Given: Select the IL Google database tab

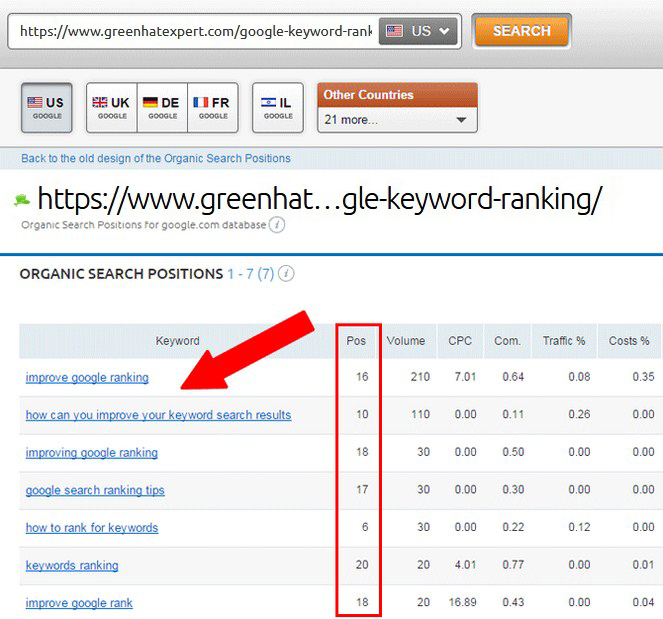Looking at the screenshot, I should coord(278,107).
